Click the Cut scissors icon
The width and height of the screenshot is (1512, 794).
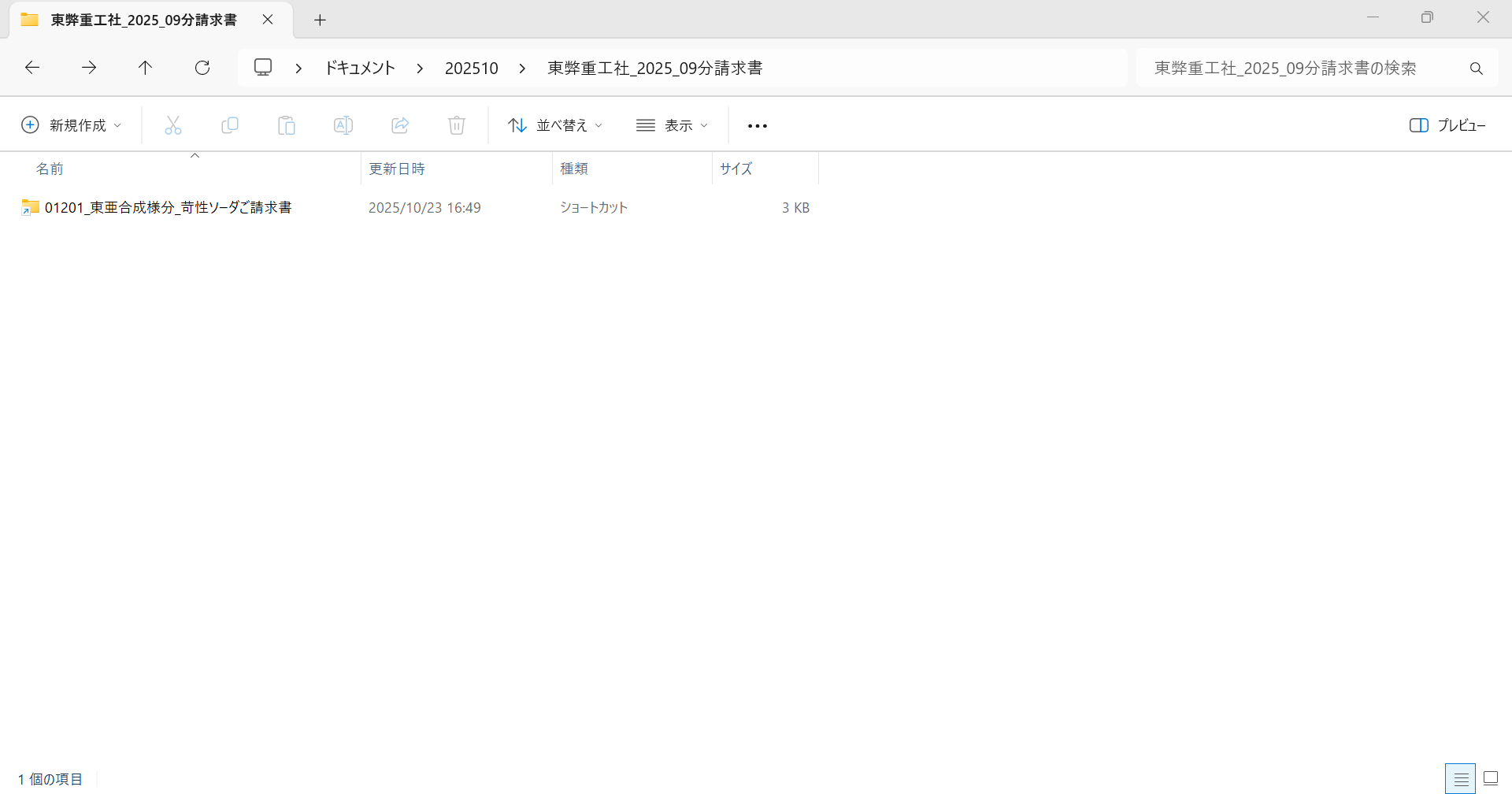click(x=173, y=125)
